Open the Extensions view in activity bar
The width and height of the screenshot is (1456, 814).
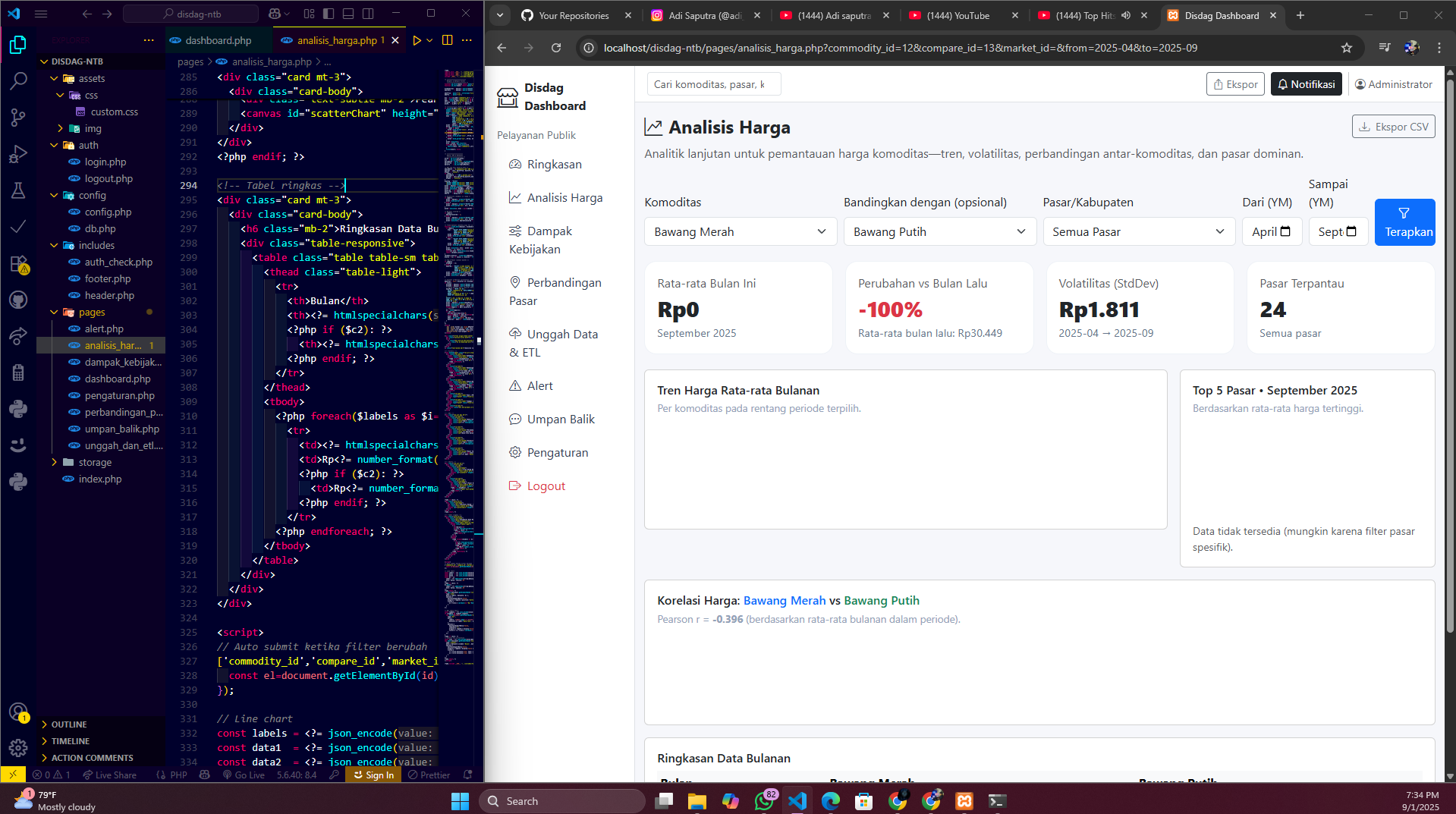(x=18, y=264)
